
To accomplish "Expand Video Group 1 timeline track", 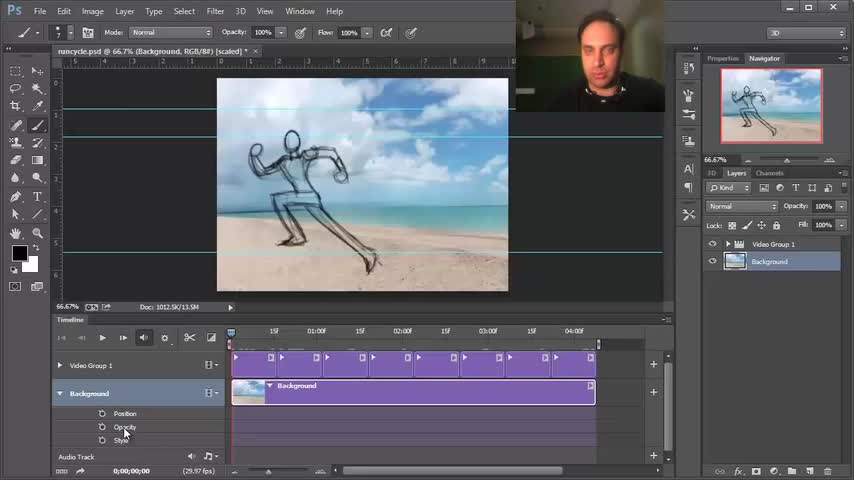I will 60,366.
